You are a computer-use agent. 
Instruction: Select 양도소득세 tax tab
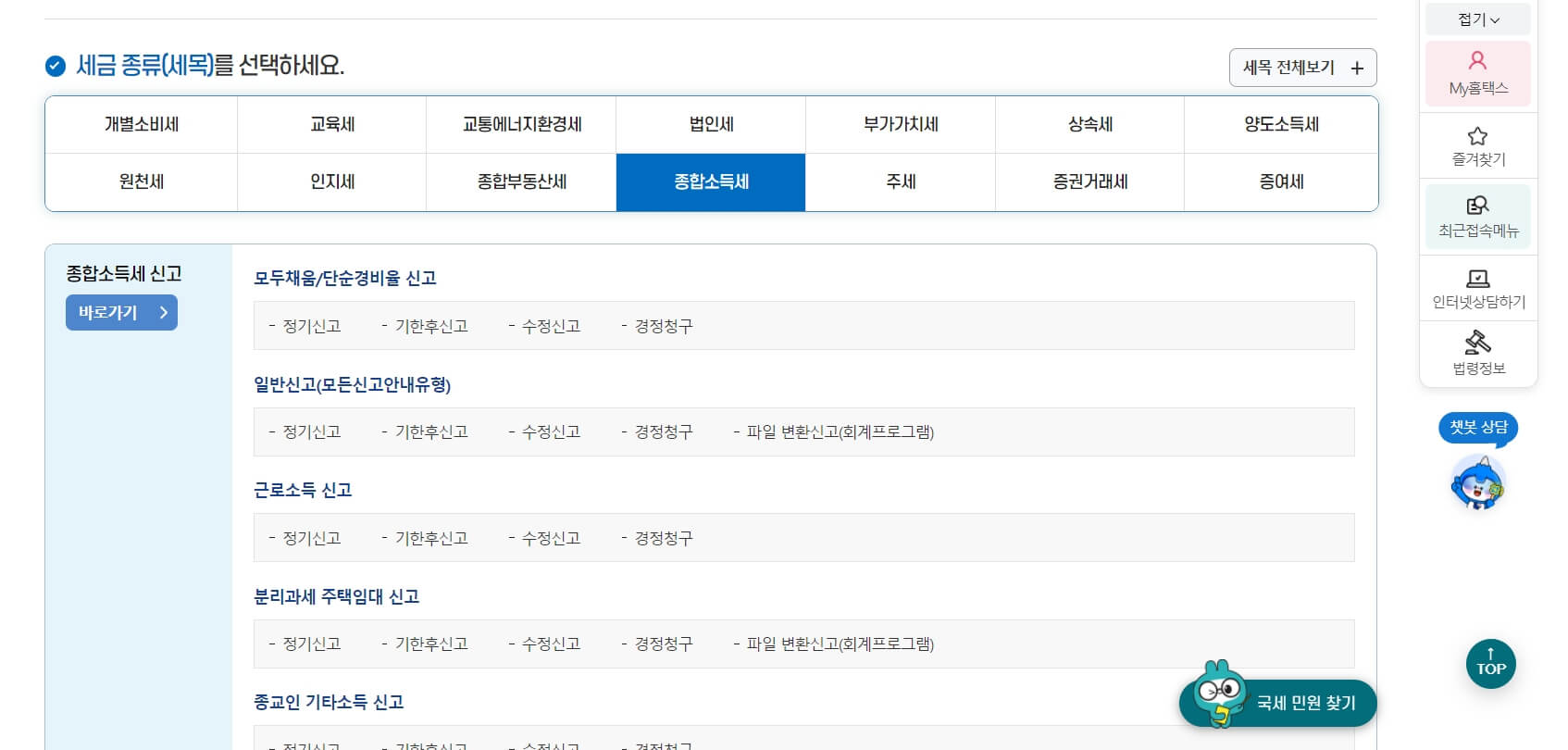(1281, 124)
